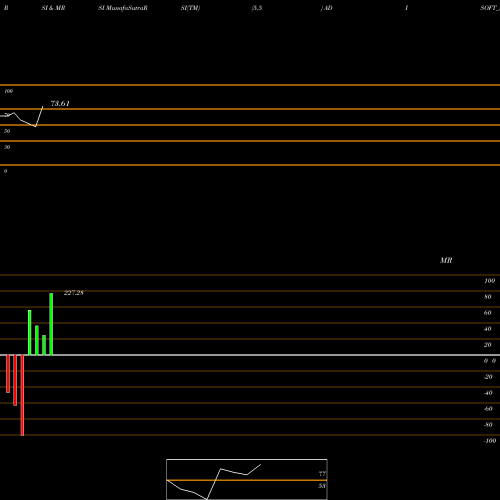Click the 77 value in mini chart
The width and height of the screenshot is (500, 500).
(x=322, y=474)
